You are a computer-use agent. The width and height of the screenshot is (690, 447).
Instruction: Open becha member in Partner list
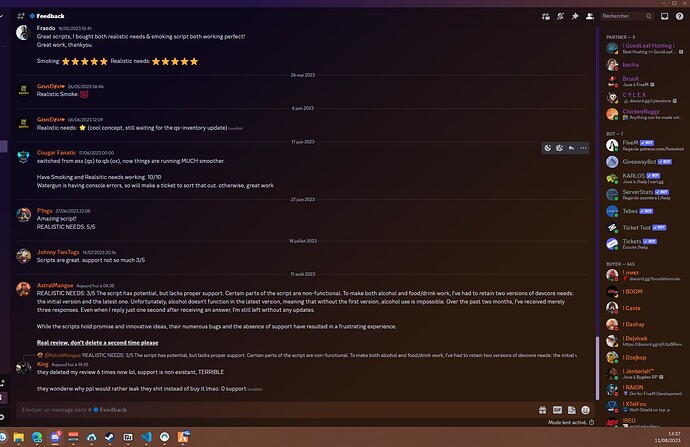(x=644, y=65)
